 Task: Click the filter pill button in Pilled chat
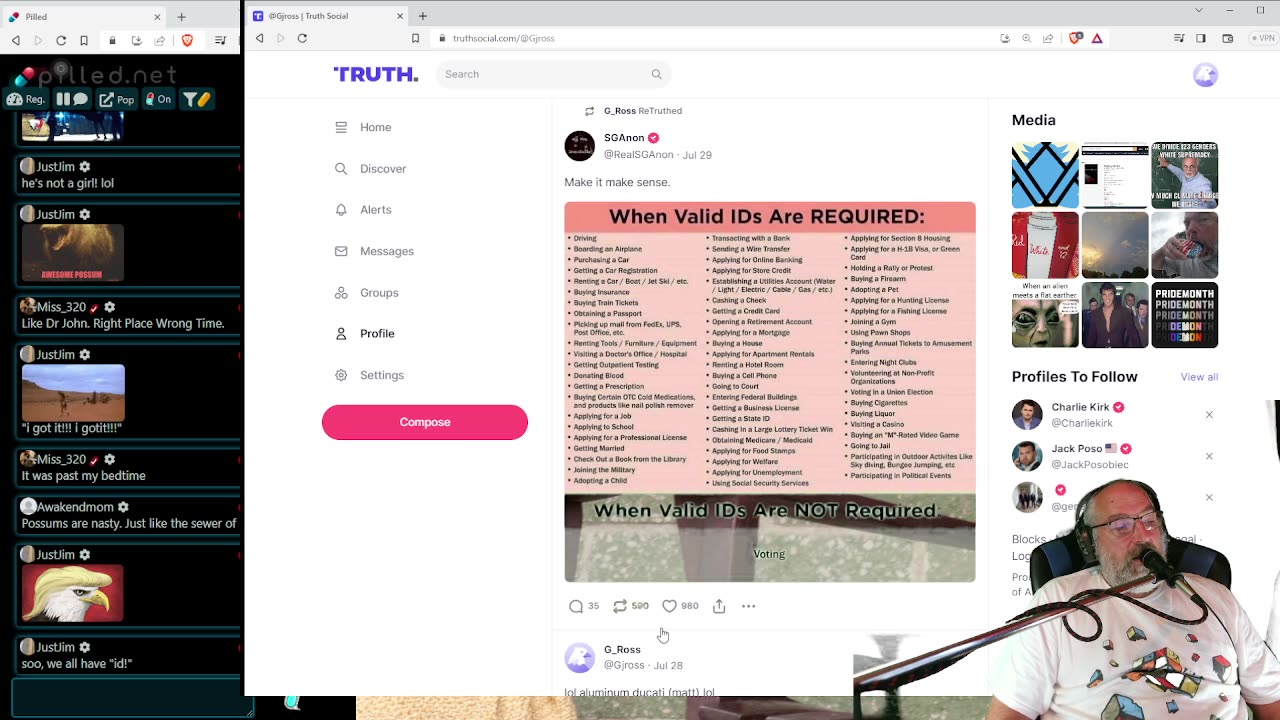click(x=196, y=99)
